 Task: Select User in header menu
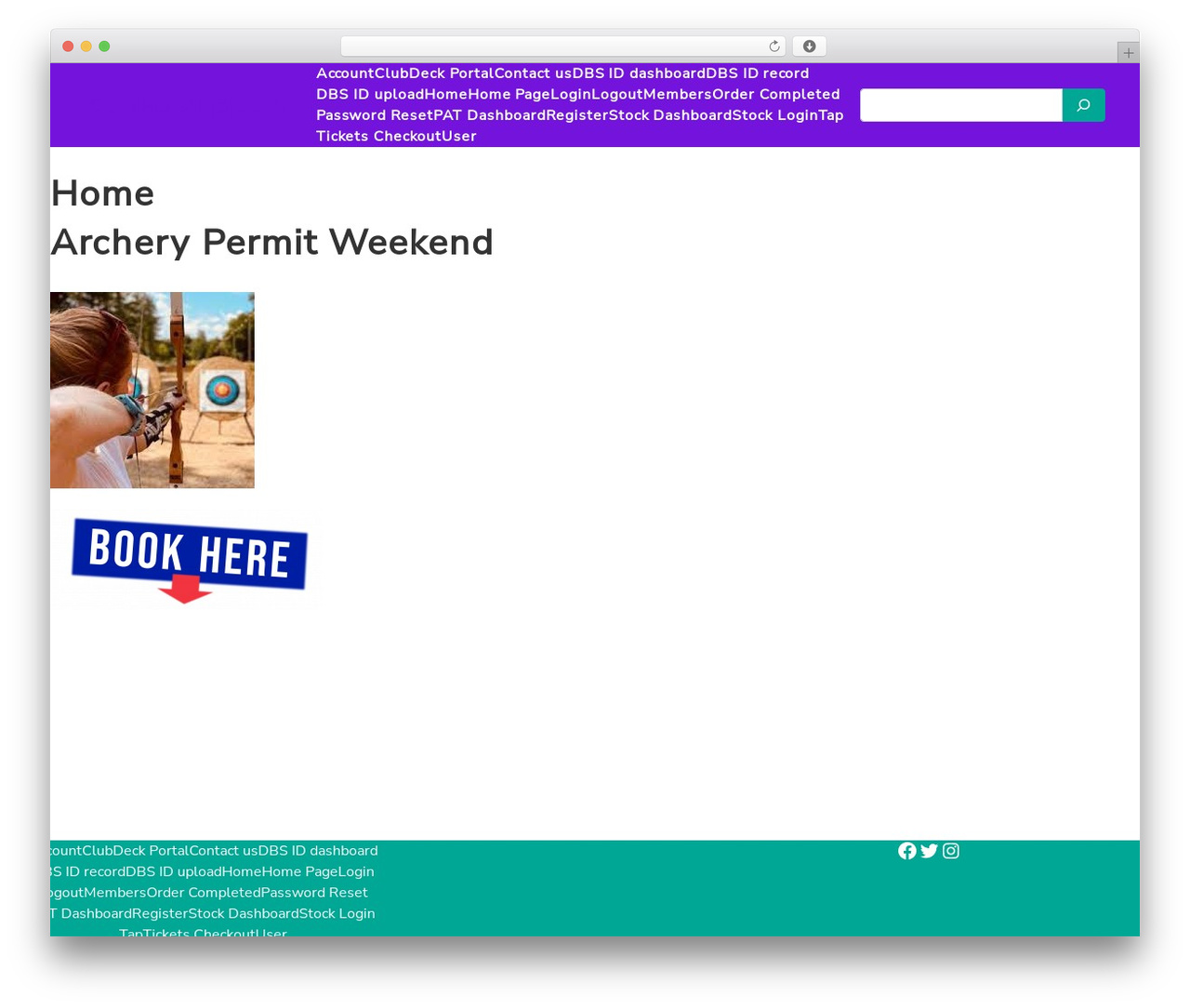click(459, 136)
